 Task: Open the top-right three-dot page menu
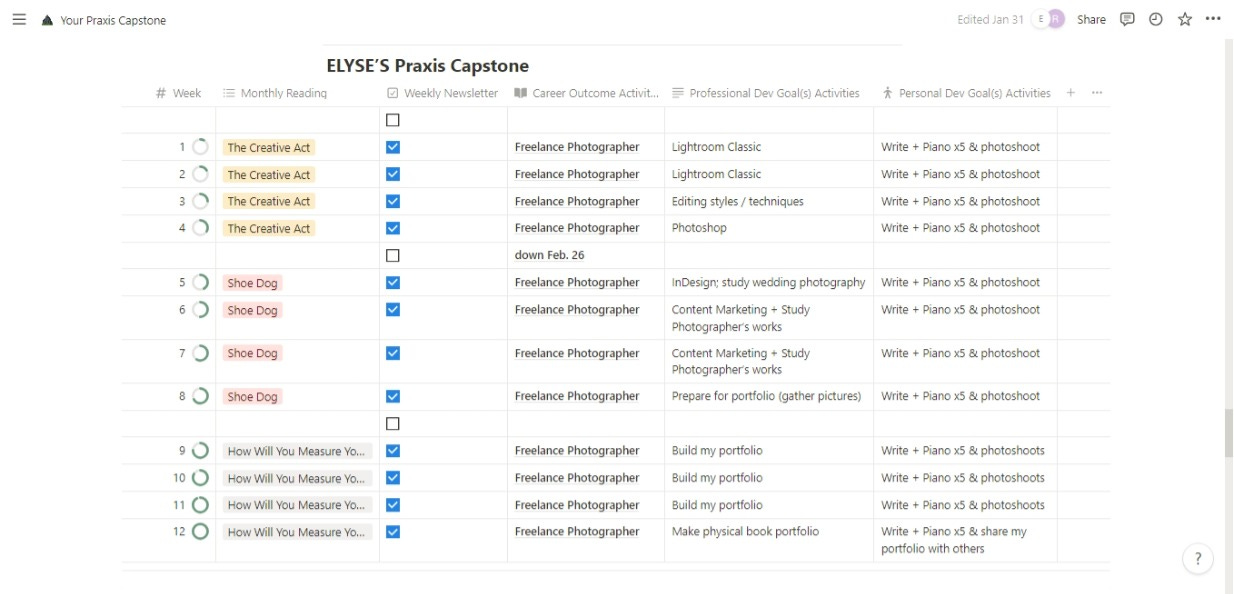1213,19
